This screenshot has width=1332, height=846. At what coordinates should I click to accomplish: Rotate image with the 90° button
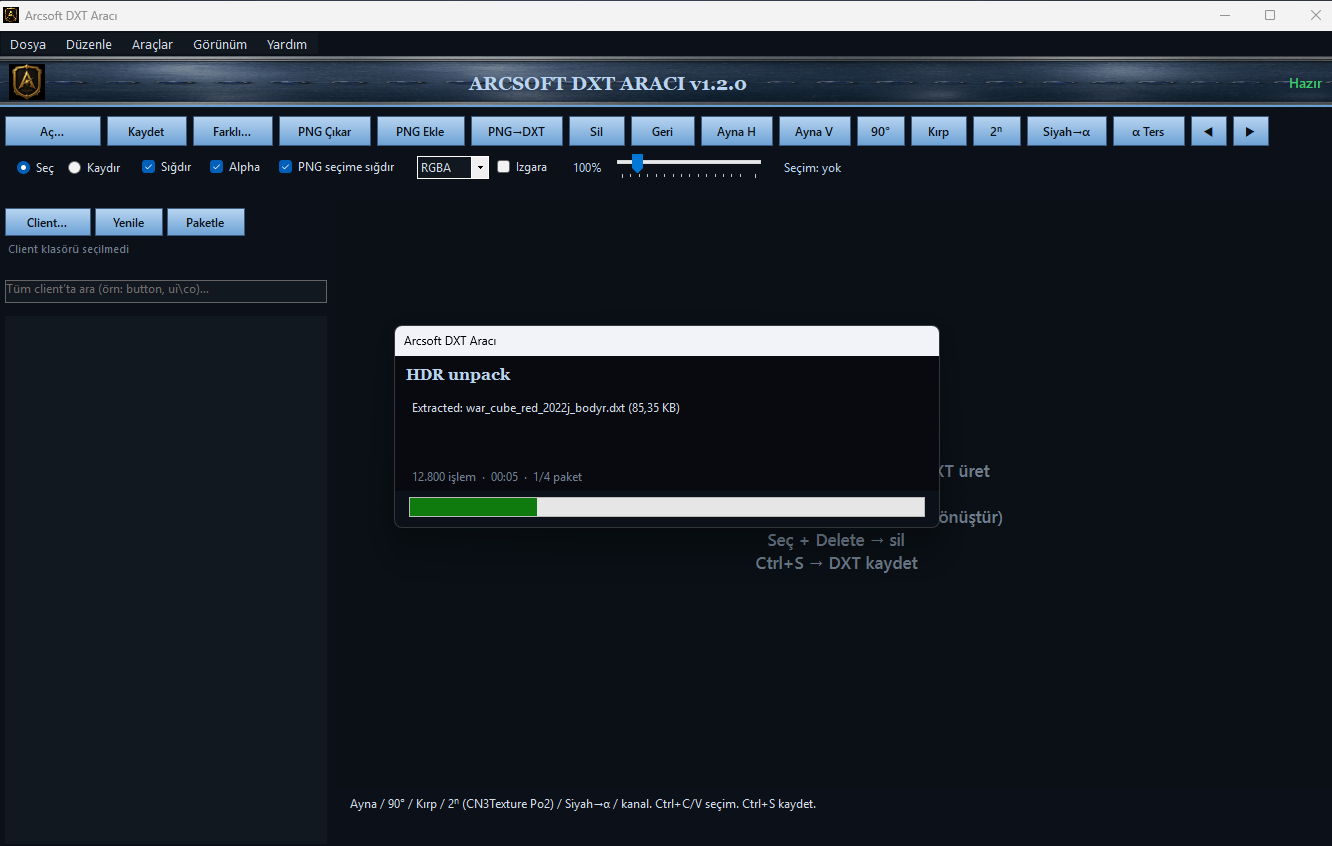[x=880, y=131]
